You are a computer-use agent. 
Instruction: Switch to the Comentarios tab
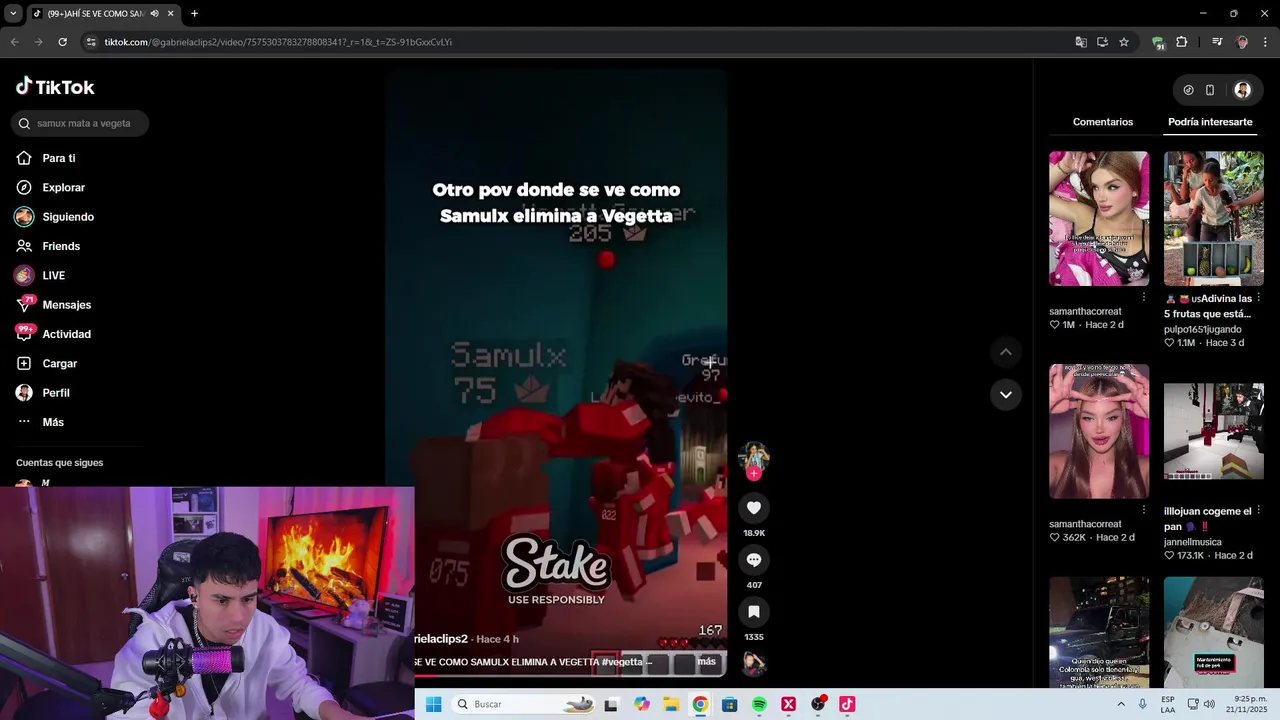(x=1103, y=122)
